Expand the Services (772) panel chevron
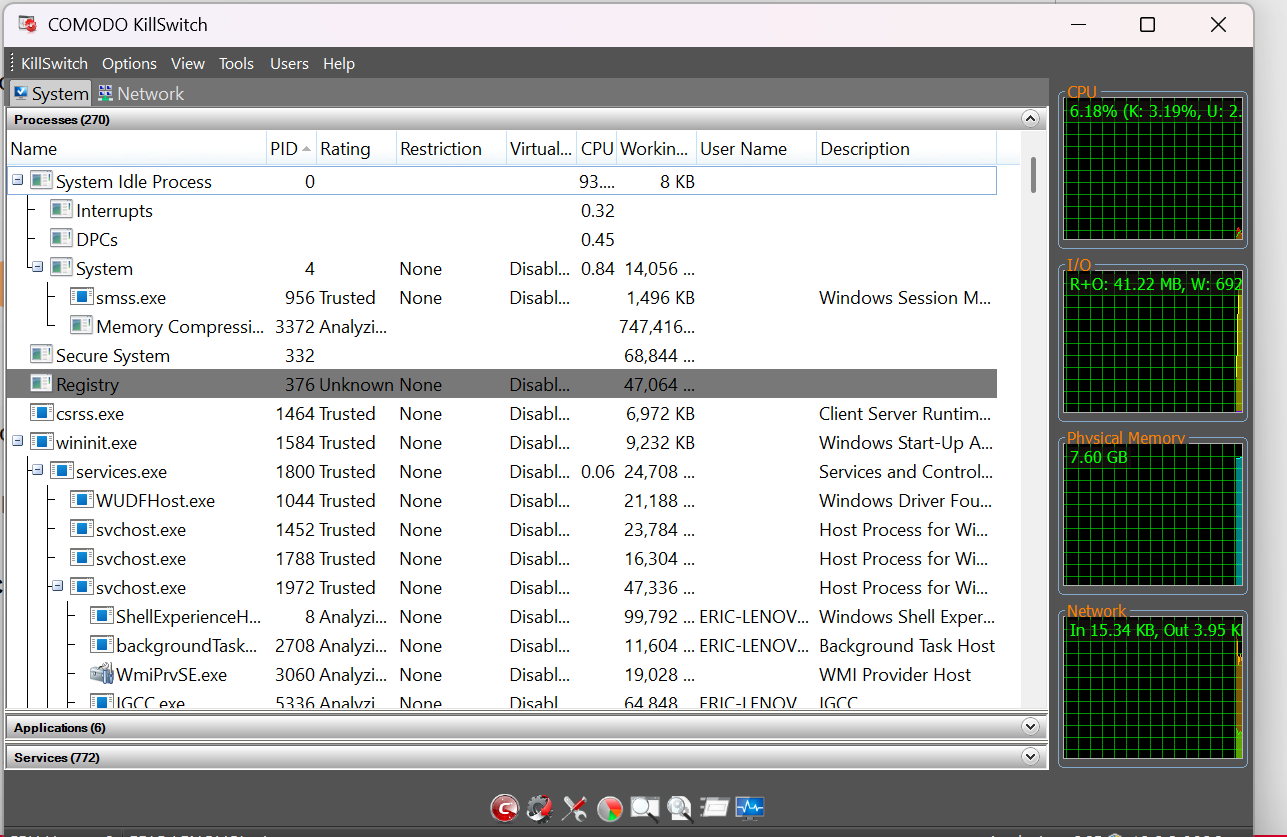The height and width of the screenshot is (837, 1287). (x=1030, y=757)
